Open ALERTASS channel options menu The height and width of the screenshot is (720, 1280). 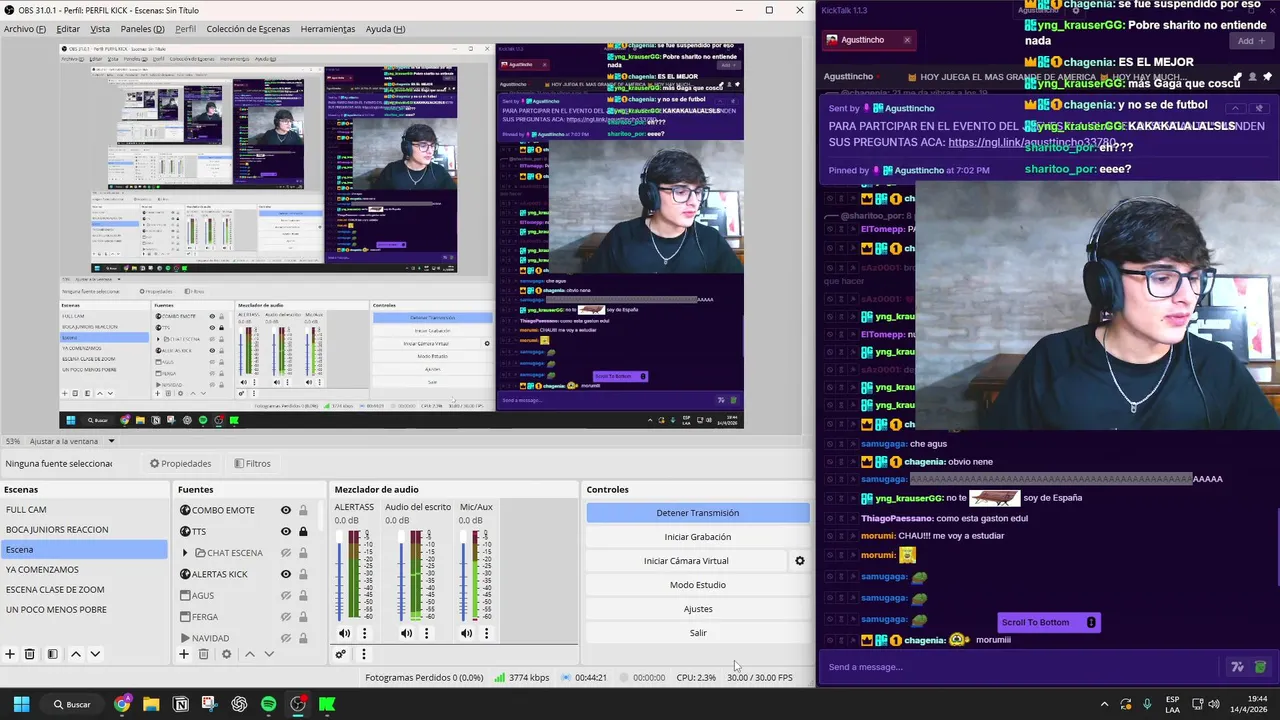pos(365,633)
